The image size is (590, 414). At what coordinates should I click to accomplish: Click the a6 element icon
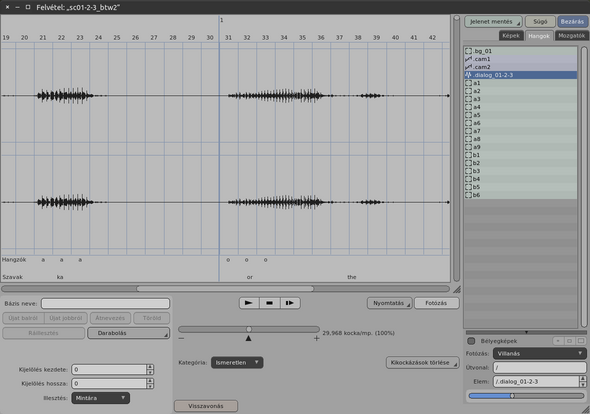click(x=468, y=123)
